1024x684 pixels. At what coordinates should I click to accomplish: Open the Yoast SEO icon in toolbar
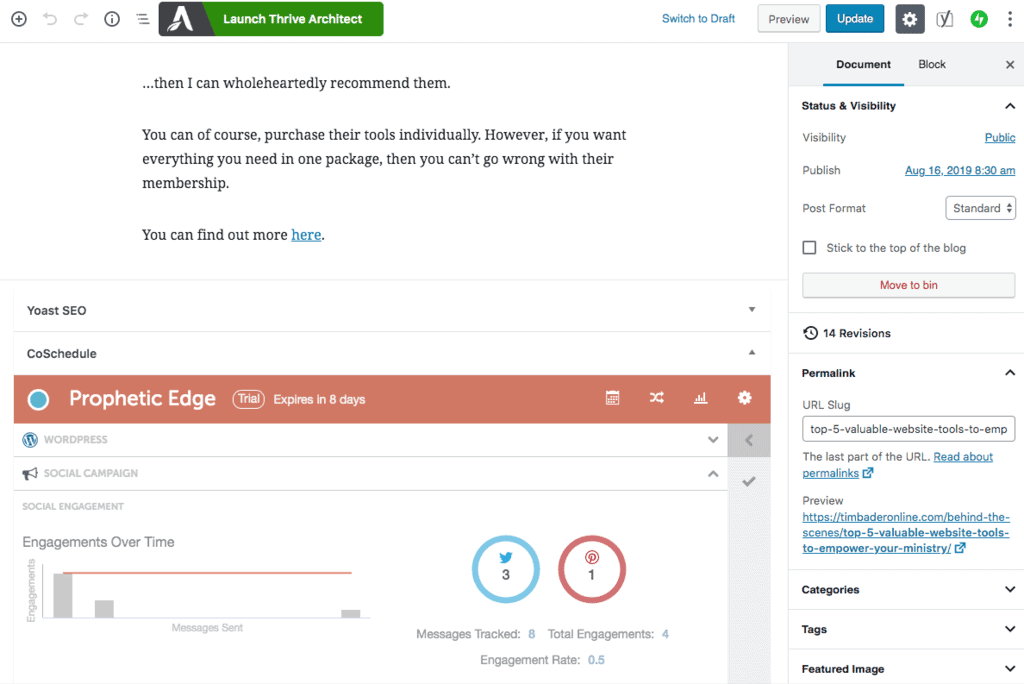pyautogui.click(x=944, y=19)
